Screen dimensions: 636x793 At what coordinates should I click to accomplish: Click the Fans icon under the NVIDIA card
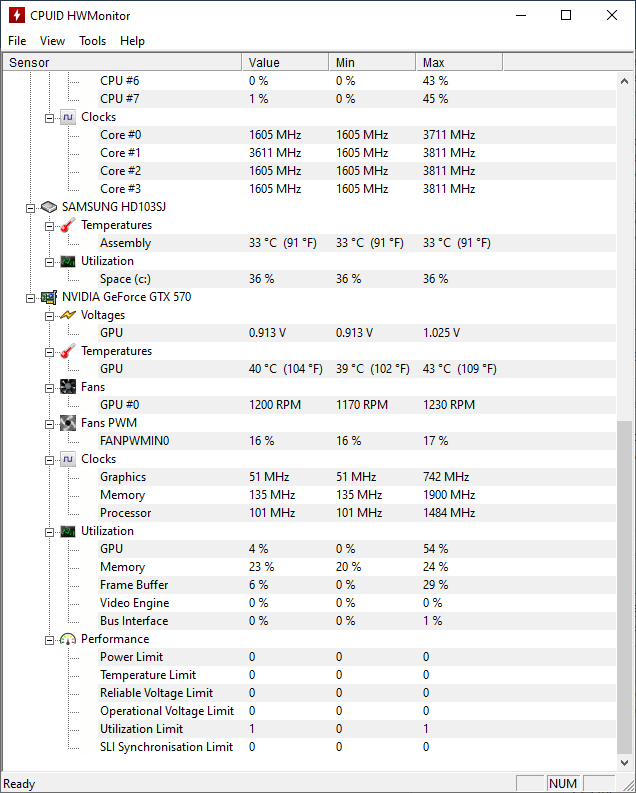coord(68,387)
